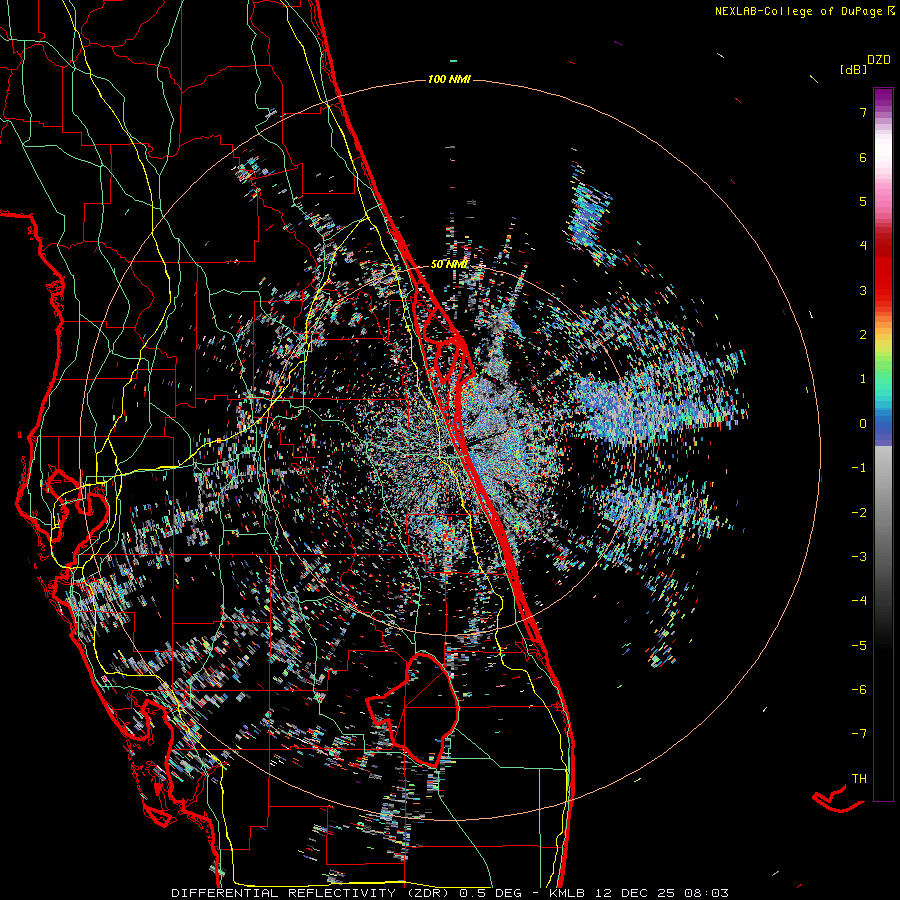Click the DZD legend title
900x900 pixels.
(x=879, y=60)
